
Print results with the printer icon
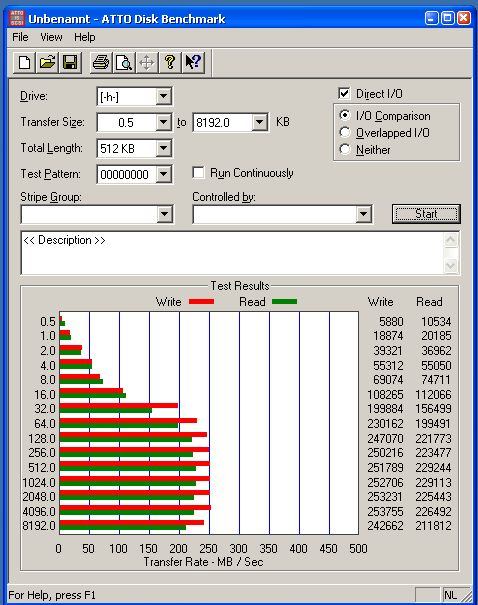pyautogui.click(x=101, y=62)
